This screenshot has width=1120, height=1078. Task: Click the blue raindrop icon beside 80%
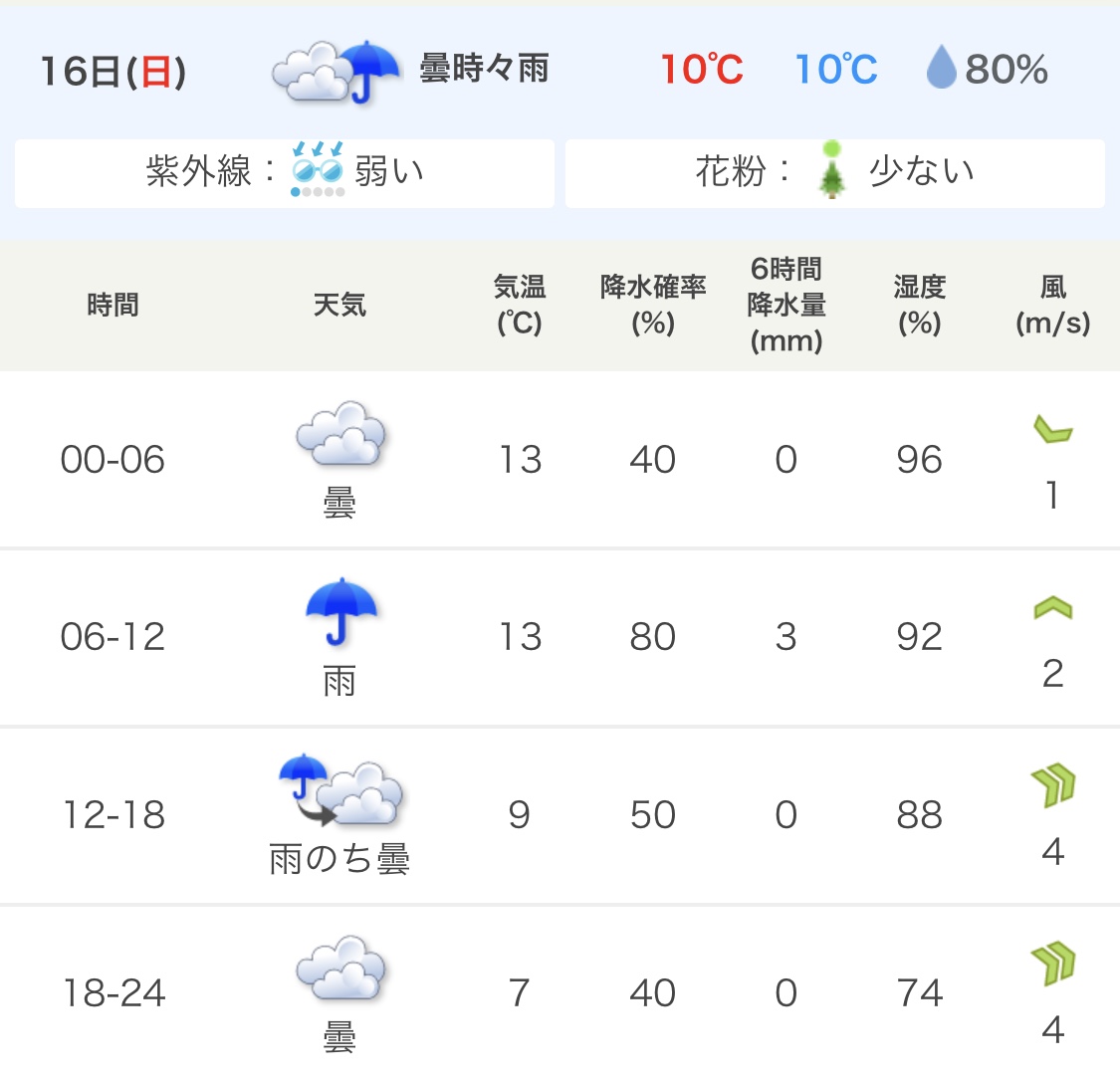pyautogui.click(x=941, y=67)
